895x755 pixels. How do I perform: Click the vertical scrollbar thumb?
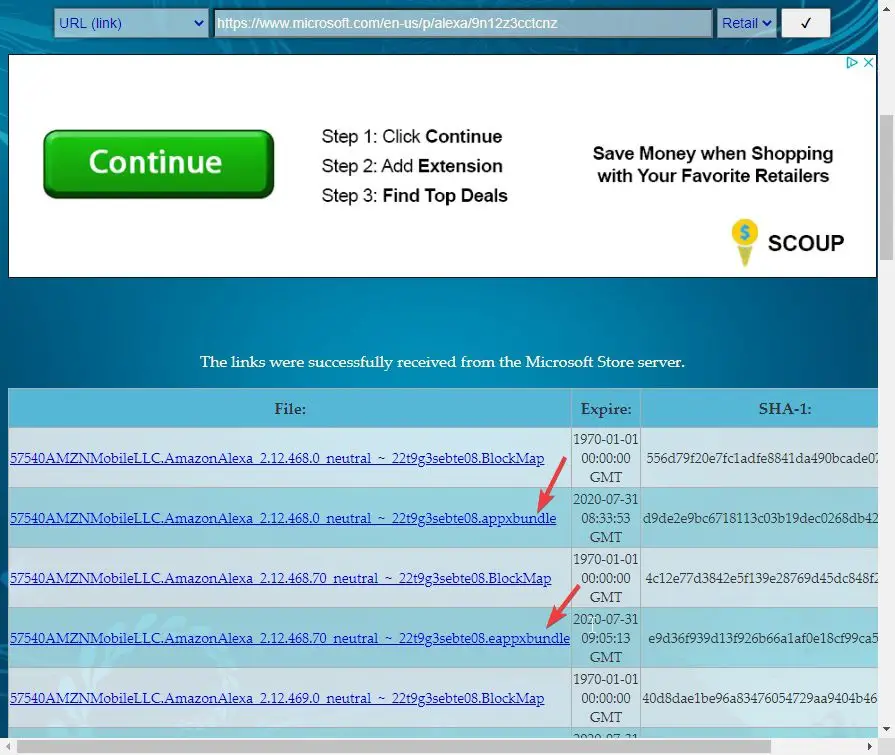point(886,187)
